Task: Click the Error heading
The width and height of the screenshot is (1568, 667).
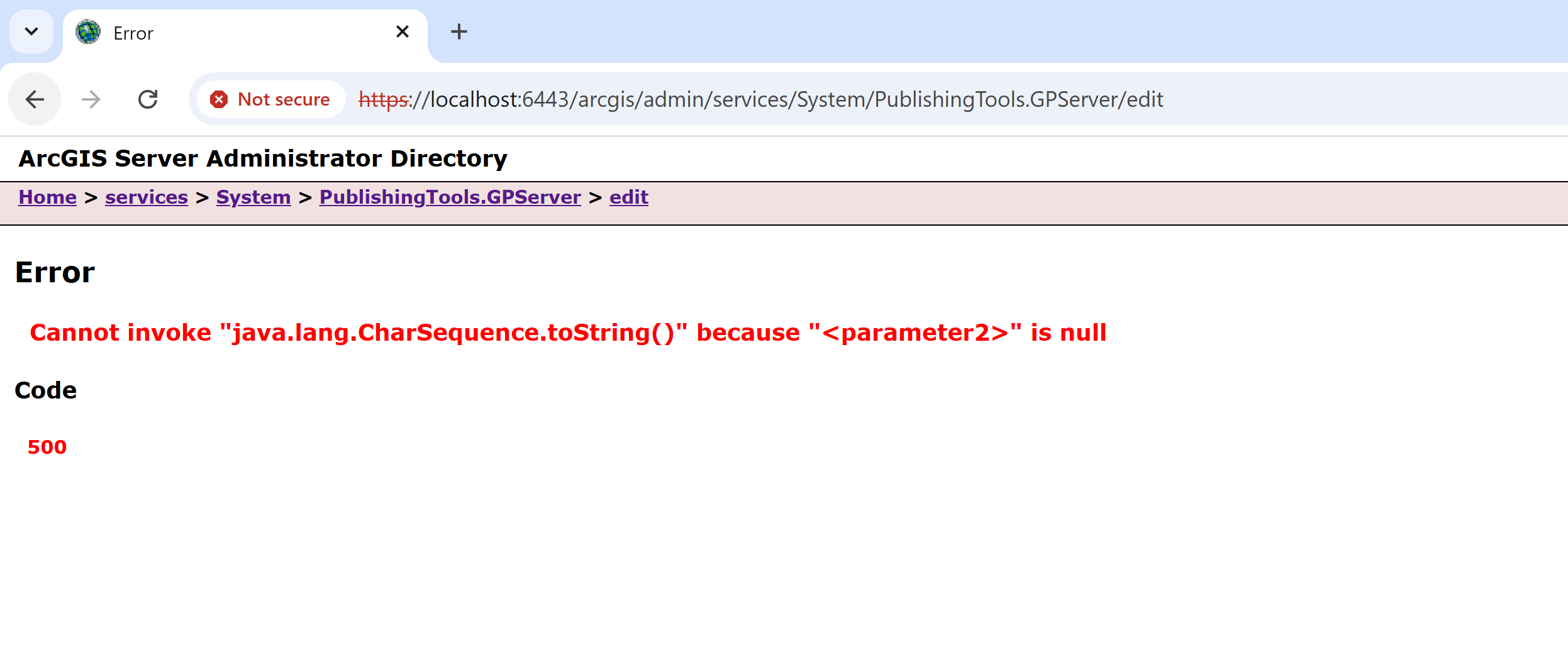Action: pyautogui.click(x=55, y=273)
